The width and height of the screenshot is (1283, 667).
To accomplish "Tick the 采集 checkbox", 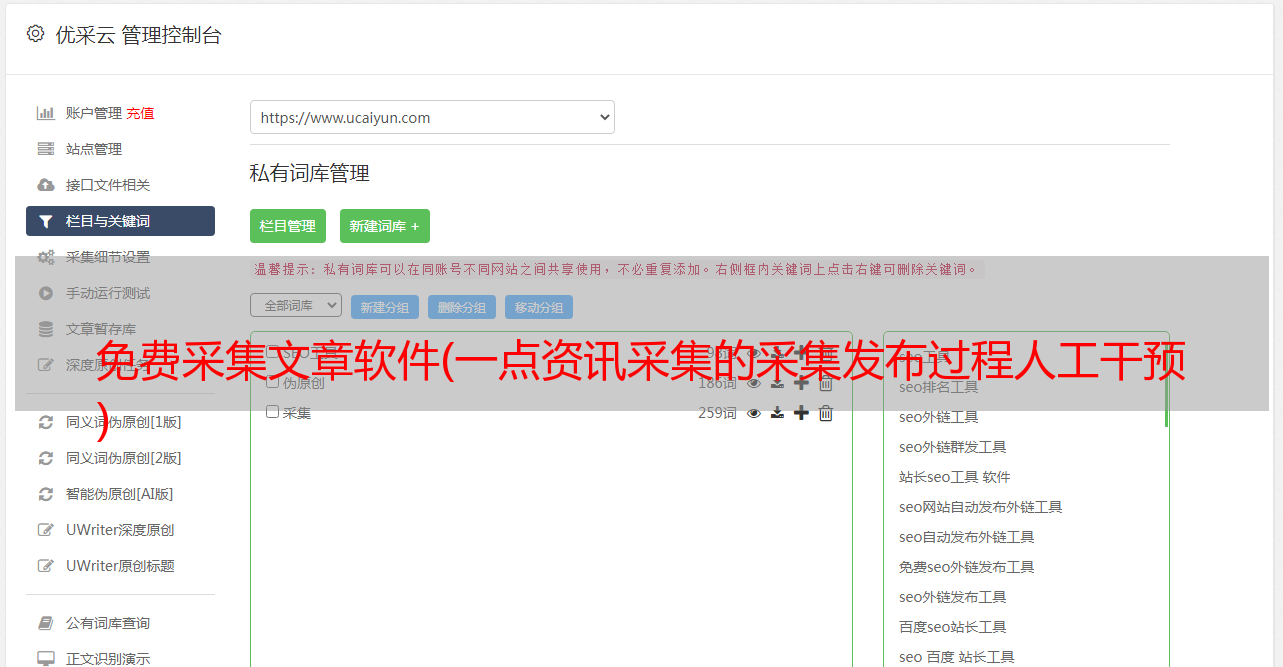I will 272,412.
